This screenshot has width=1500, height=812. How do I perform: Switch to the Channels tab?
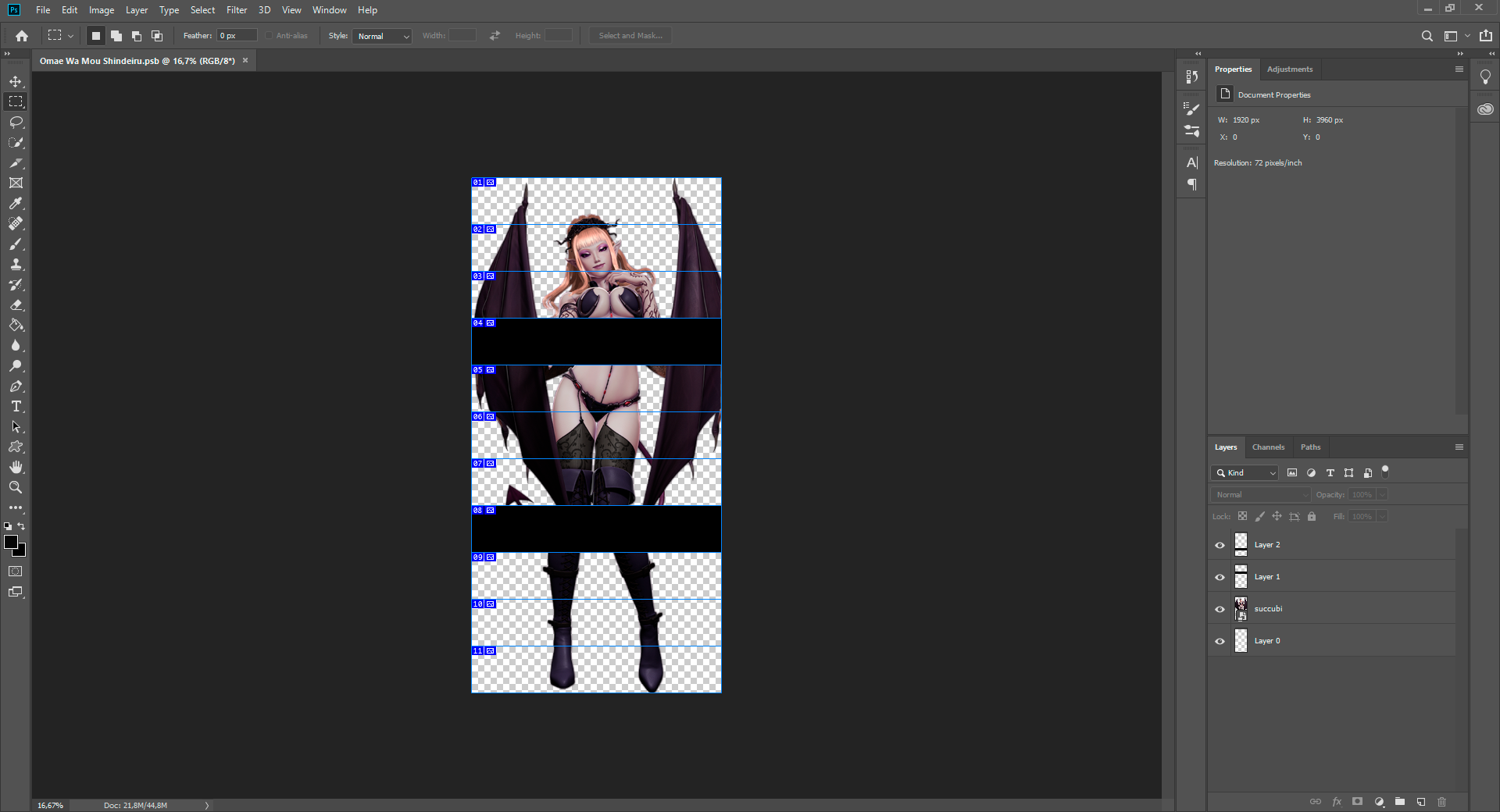[1268, 447]
